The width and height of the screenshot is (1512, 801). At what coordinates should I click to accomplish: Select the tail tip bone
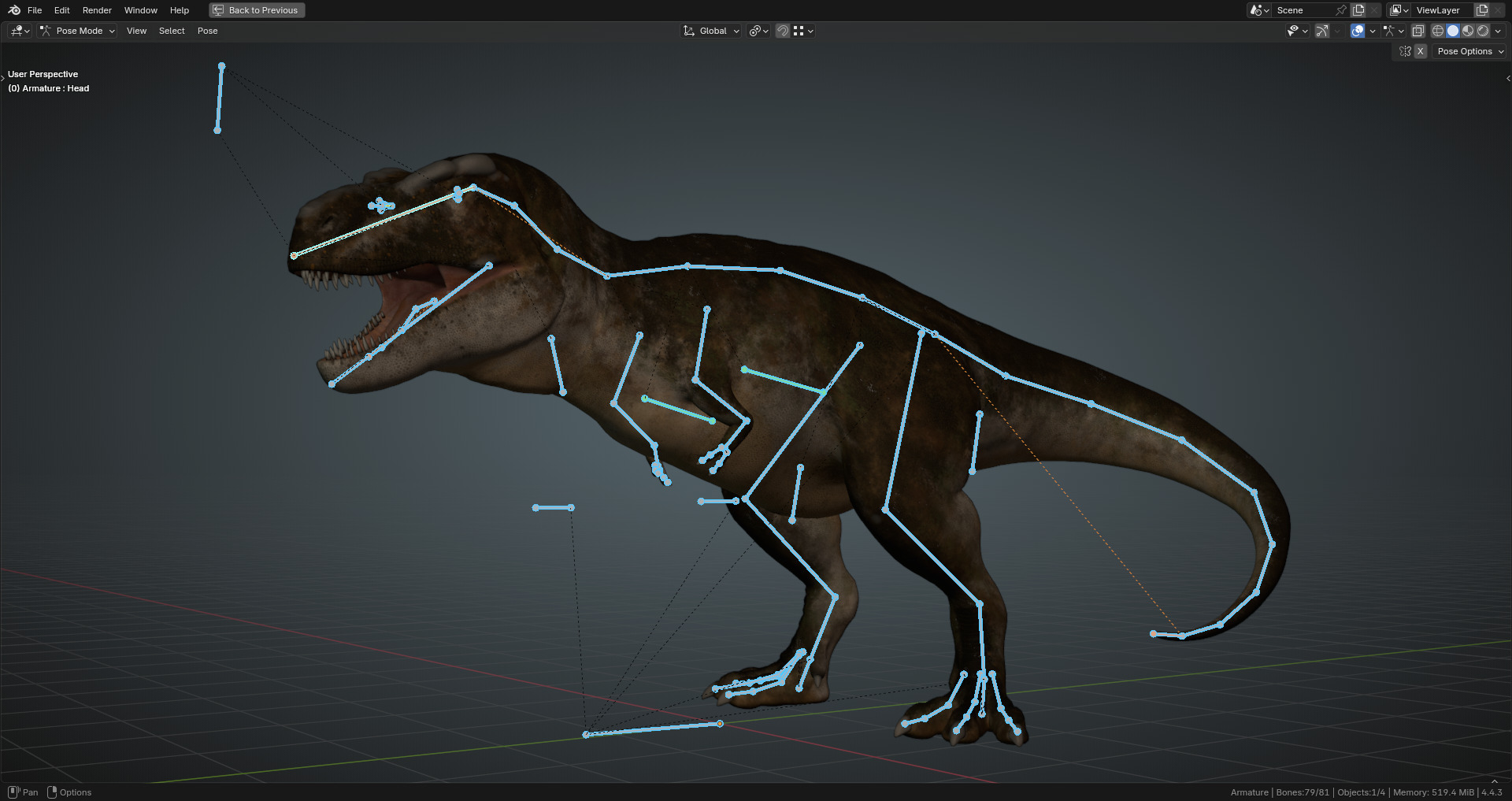point(1167,635)
